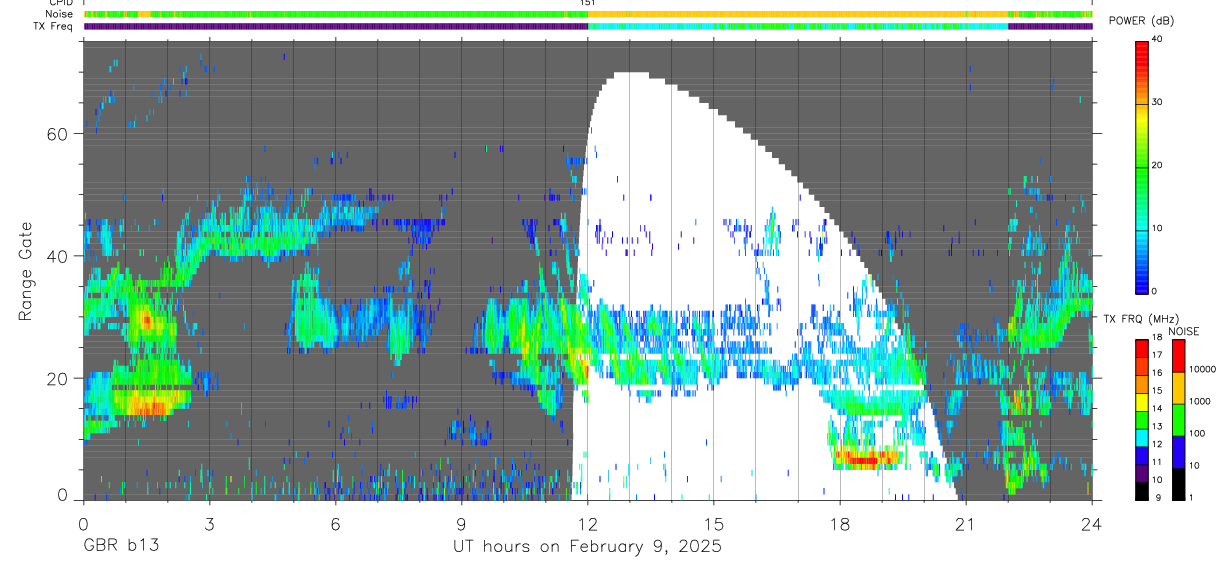Click the red 10000 segment of noise legend
The height and width of the screenshot is (567, 1228).
(1178, 356)
